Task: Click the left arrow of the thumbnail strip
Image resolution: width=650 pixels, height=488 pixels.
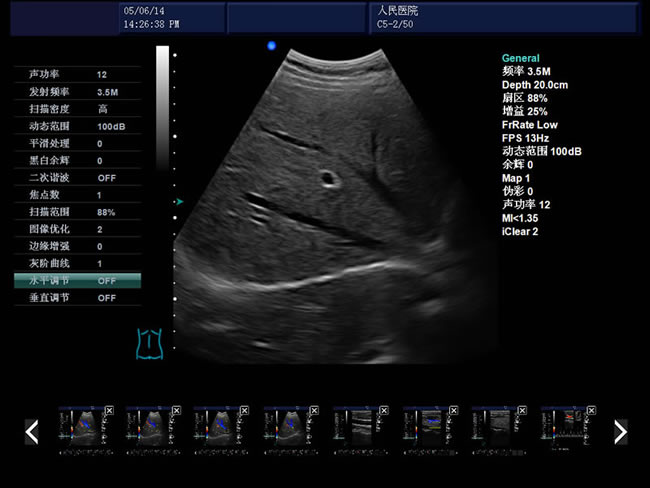Action: [32, 431]
